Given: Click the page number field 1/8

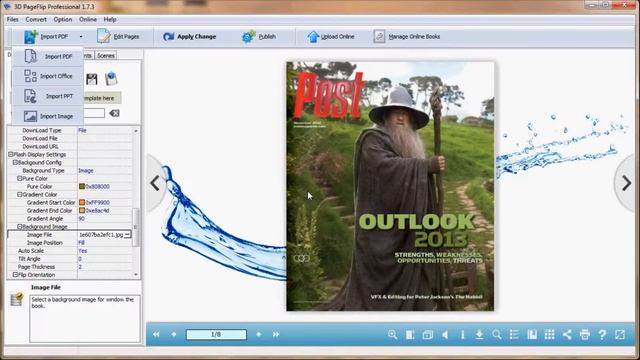Looking at the screenshot, I should (x=216, y=334).
